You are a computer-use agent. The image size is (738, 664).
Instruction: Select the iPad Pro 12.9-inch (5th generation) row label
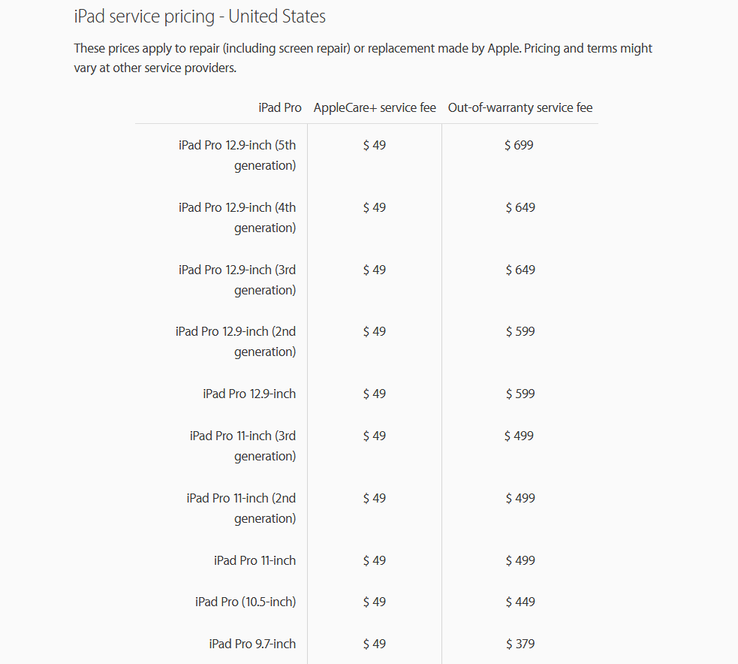pos(237,155)
